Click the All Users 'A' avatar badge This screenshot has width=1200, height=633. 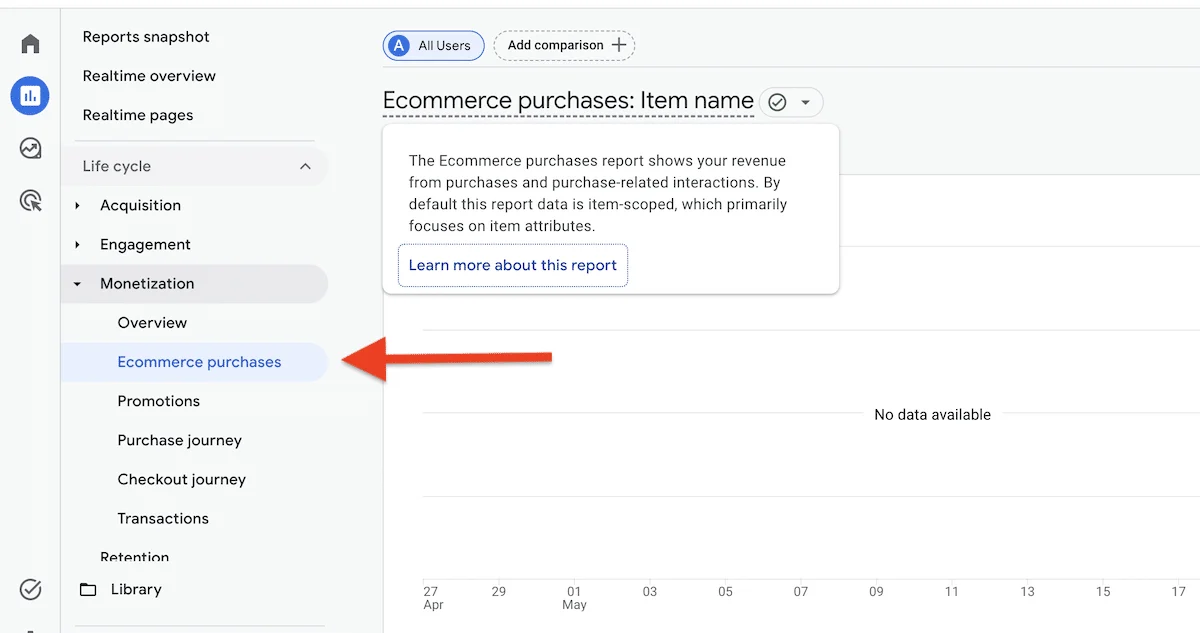(x=400, y=45)
